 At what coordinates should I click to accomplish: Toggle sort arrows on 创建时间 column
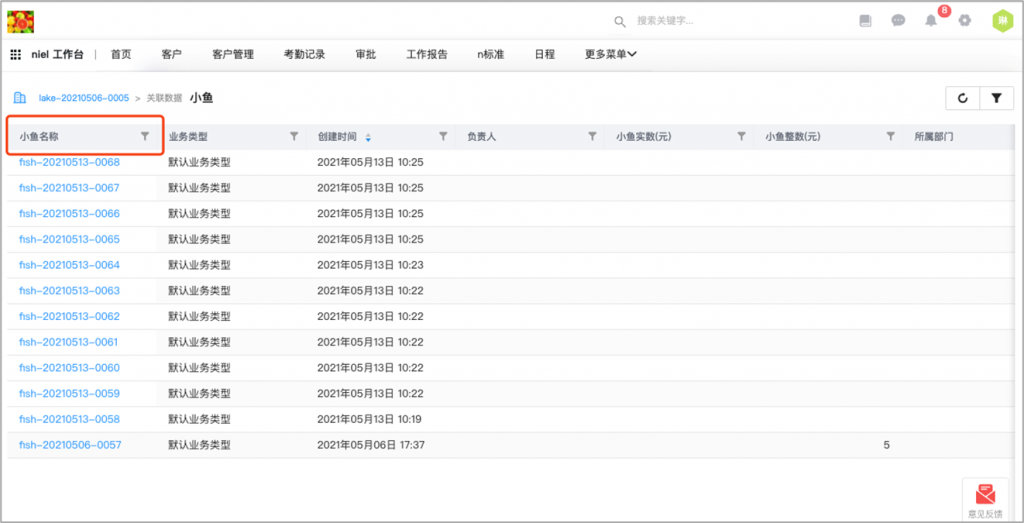click(368, 137)
